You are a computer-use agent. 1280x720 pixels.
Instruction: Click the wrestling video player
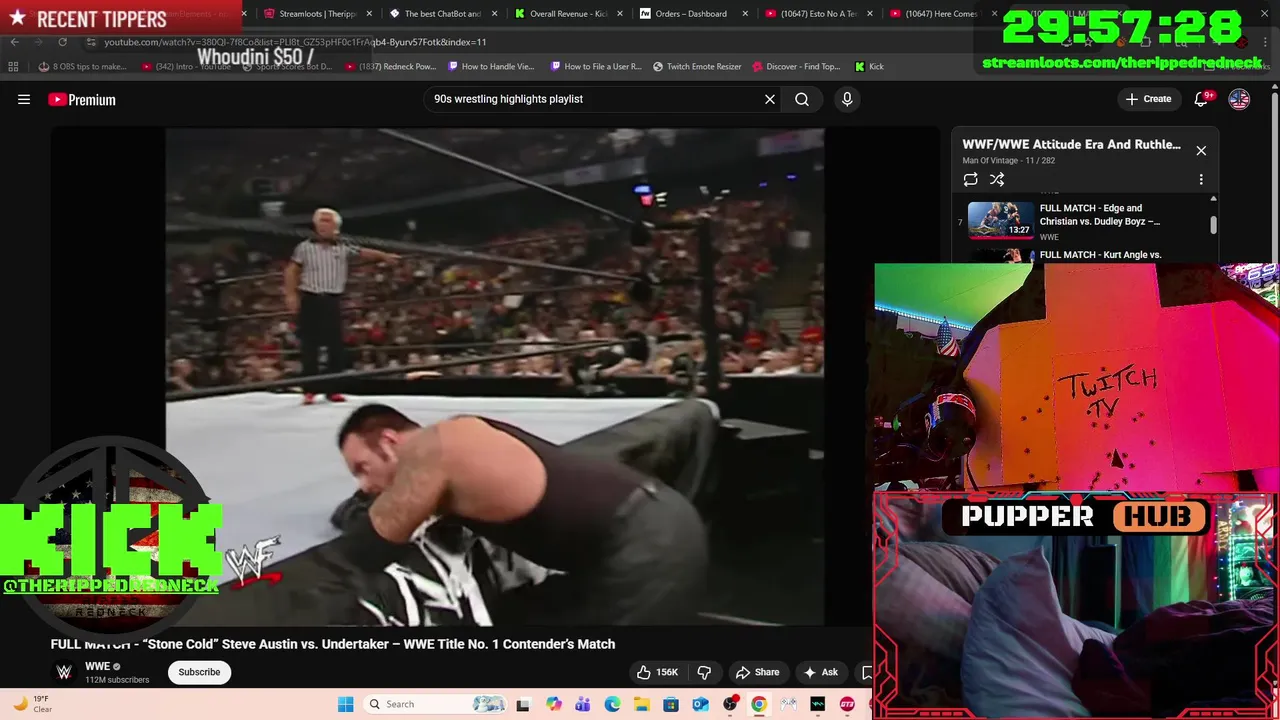[494, 377]
